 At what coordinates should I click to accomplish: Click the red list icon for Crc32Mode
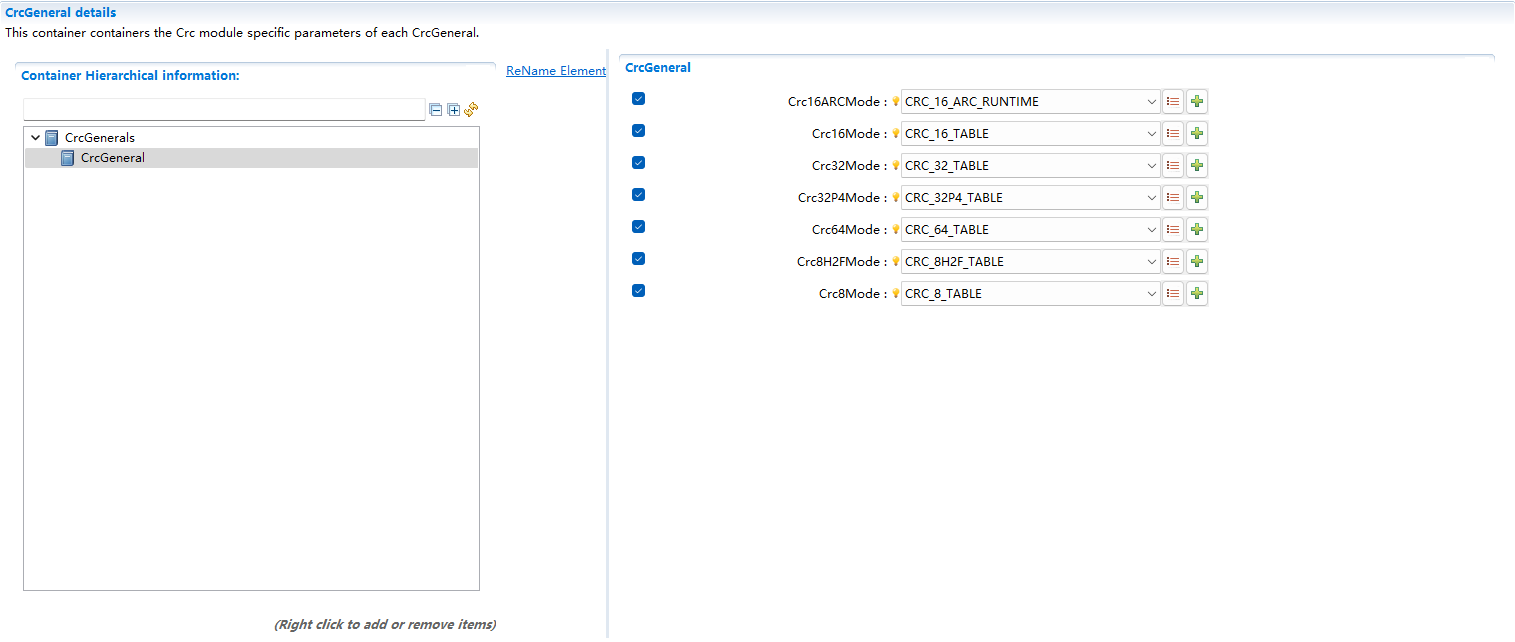point(1173,166)
